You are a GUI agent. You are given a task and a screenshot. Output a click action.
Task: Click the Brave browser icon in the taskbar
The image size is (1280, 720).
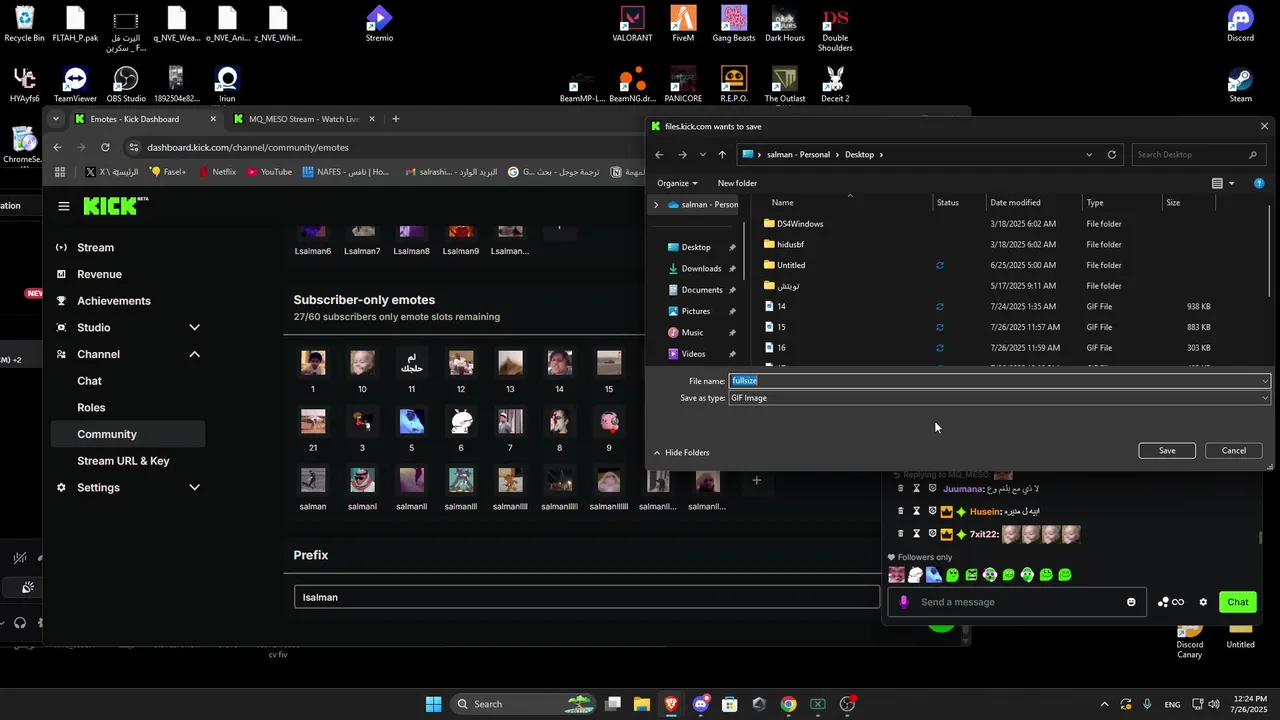671,704
